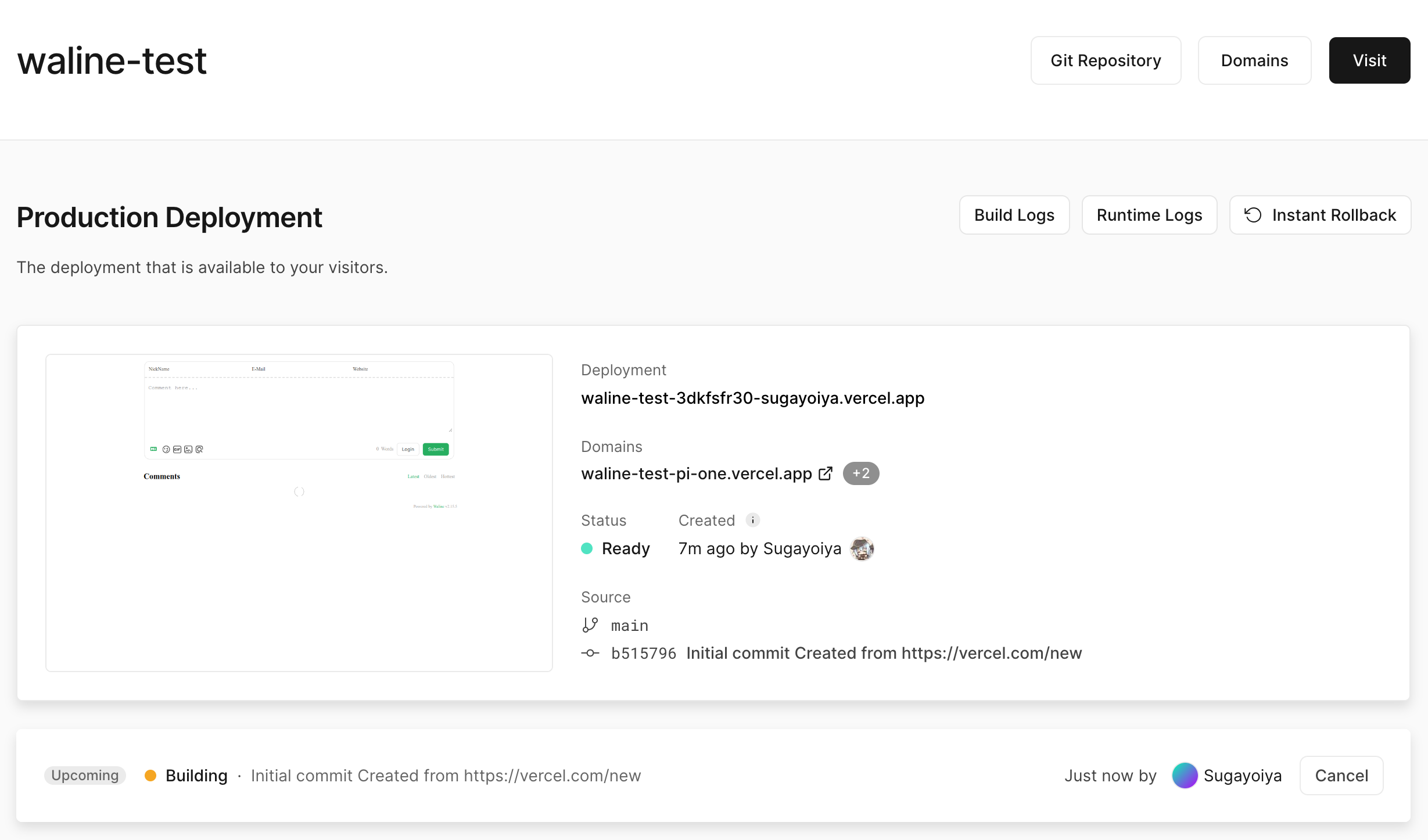This screenshot has height=840, width=1428.
Task: Cancel the upcoming building deployment
Action: click(x=1341, y=776)
